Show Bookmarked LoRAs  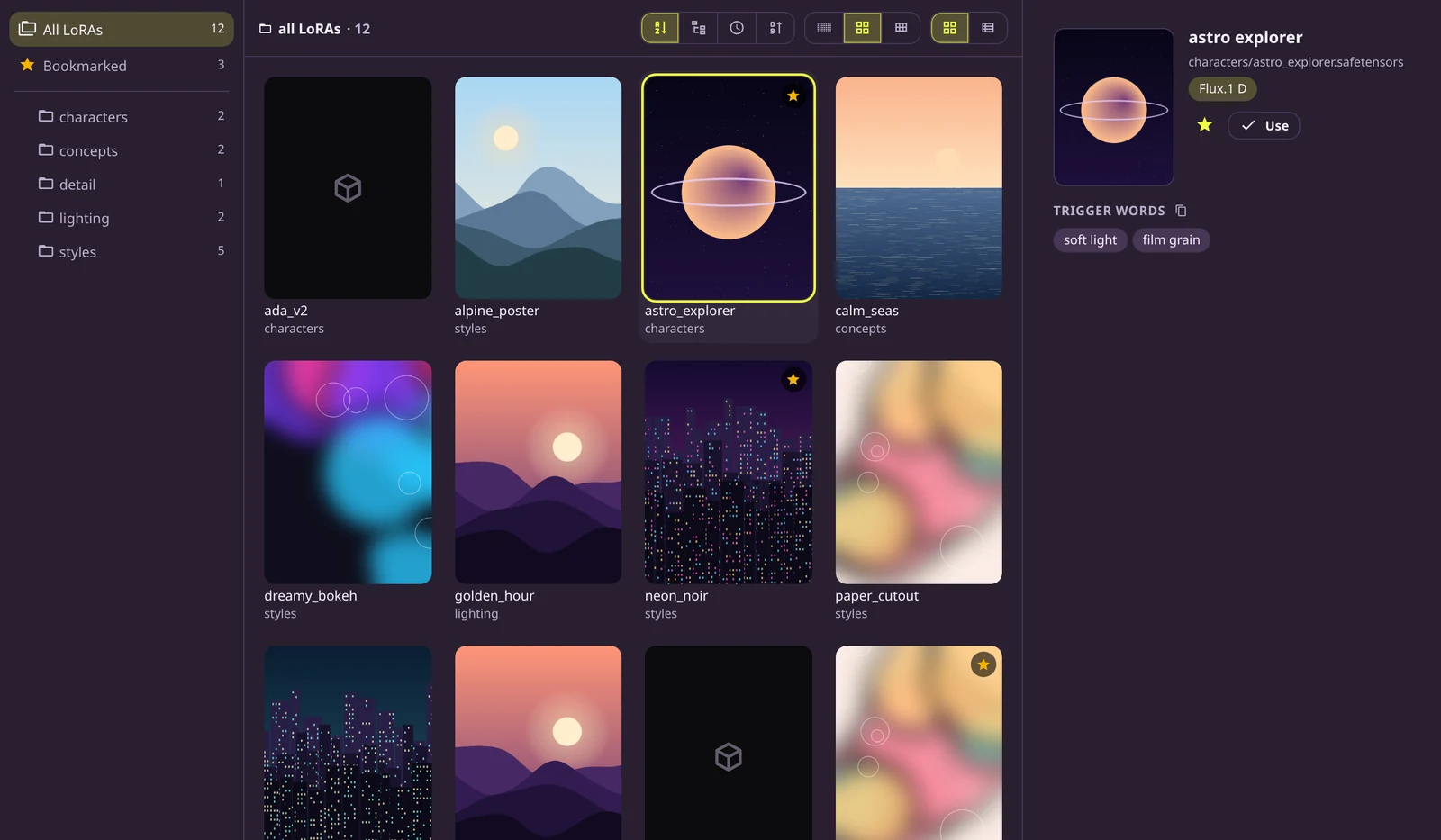tap(122, 65)
